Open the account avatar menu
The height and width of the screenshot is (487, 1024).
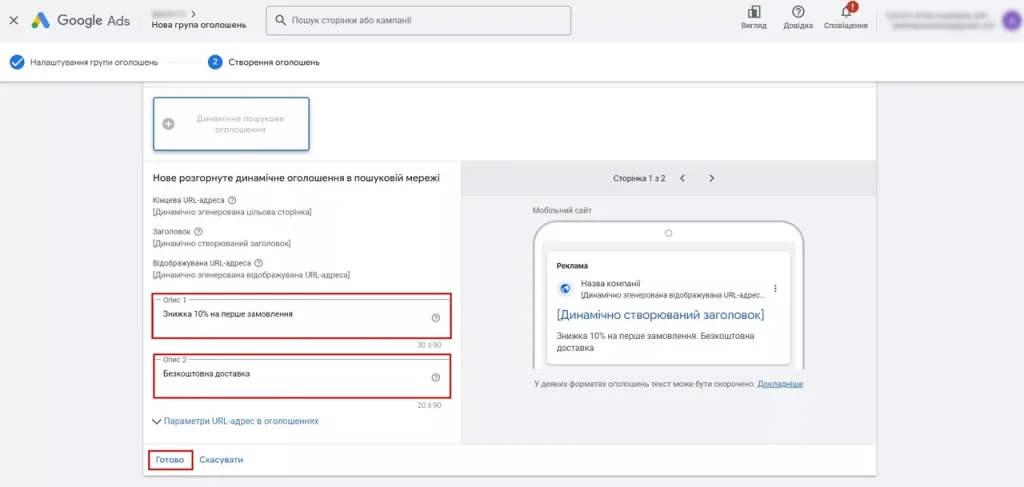1010,21
